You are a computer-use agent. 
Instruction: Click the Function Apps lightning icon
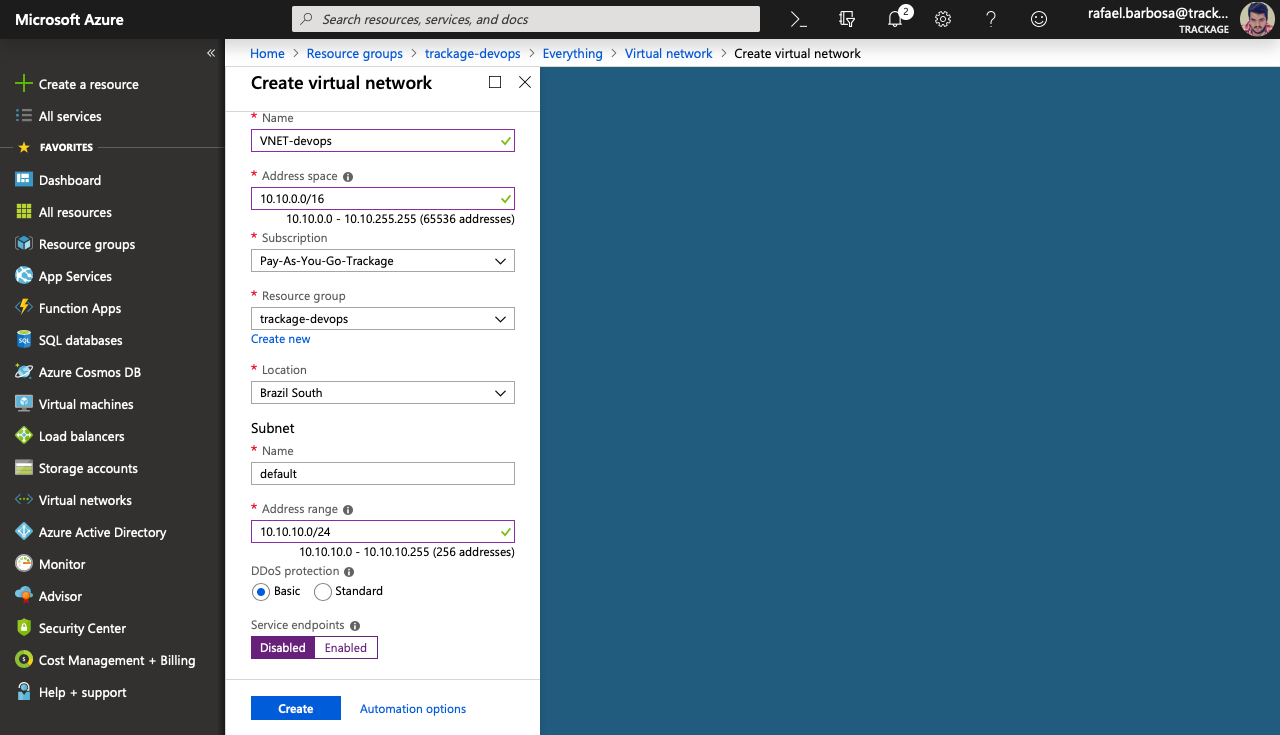tap(24, 308)
